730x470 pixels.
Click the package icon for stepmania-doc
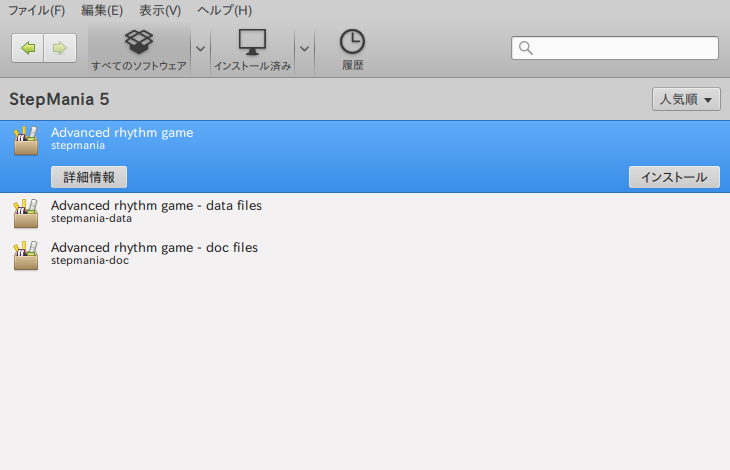point(26,255)
